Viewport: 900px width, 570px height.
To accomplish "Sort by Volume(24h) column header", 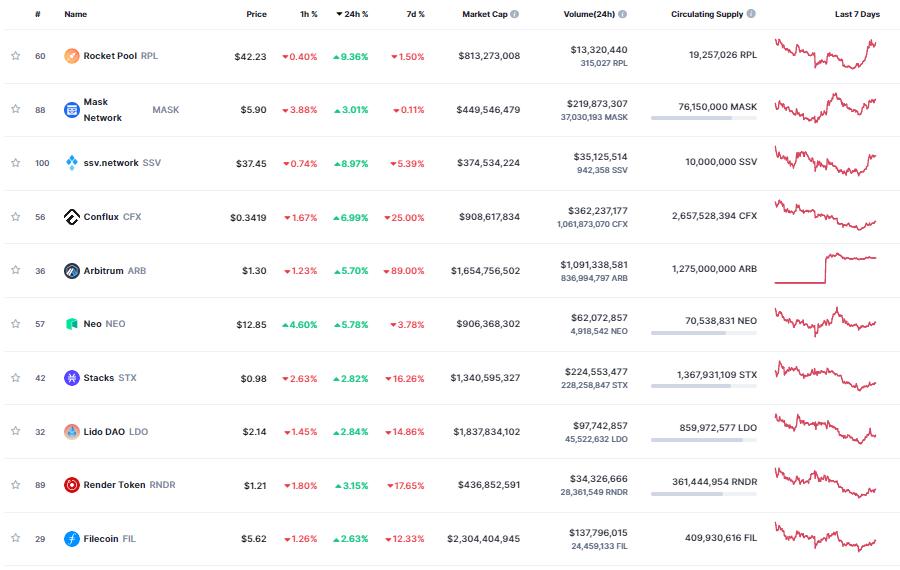I will point(589,14).
